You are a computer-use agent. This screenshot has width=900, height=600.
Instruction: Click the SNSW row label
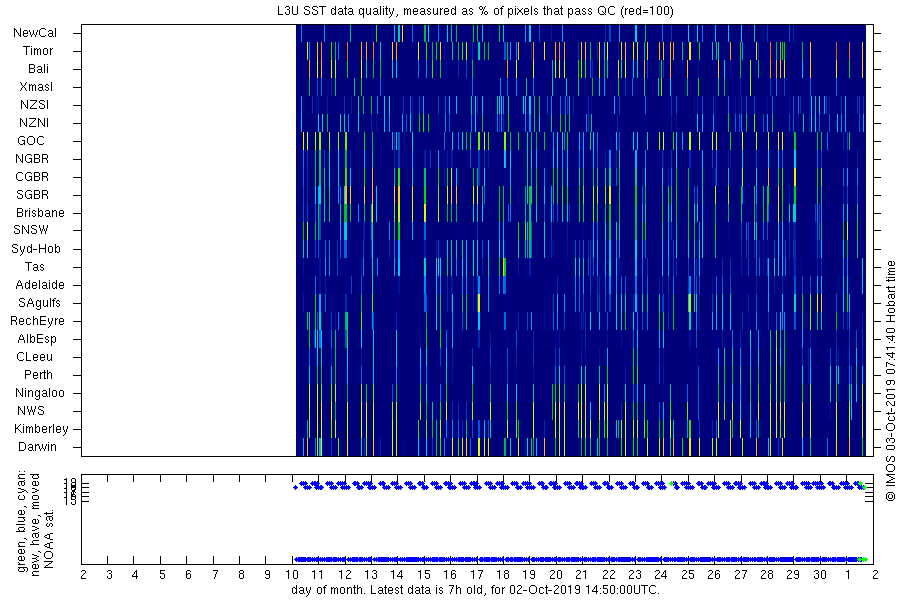point(31,230)
